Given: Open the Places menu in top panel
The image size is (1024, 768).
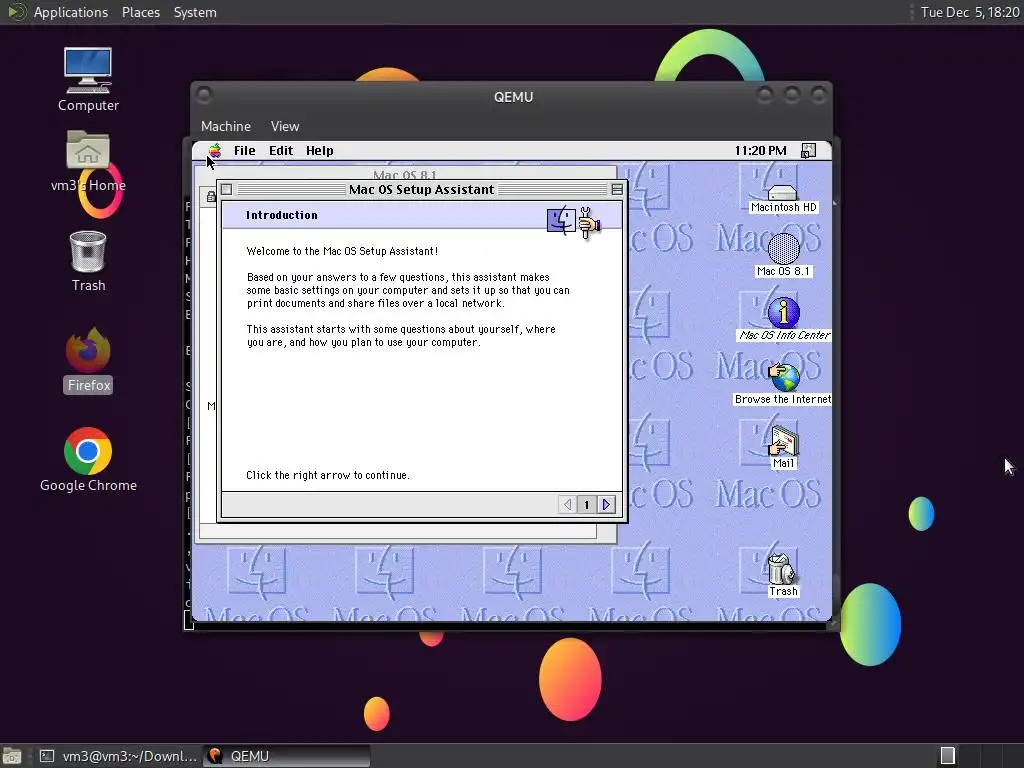Looking at the screenshot, I should (x=140, y=12).
